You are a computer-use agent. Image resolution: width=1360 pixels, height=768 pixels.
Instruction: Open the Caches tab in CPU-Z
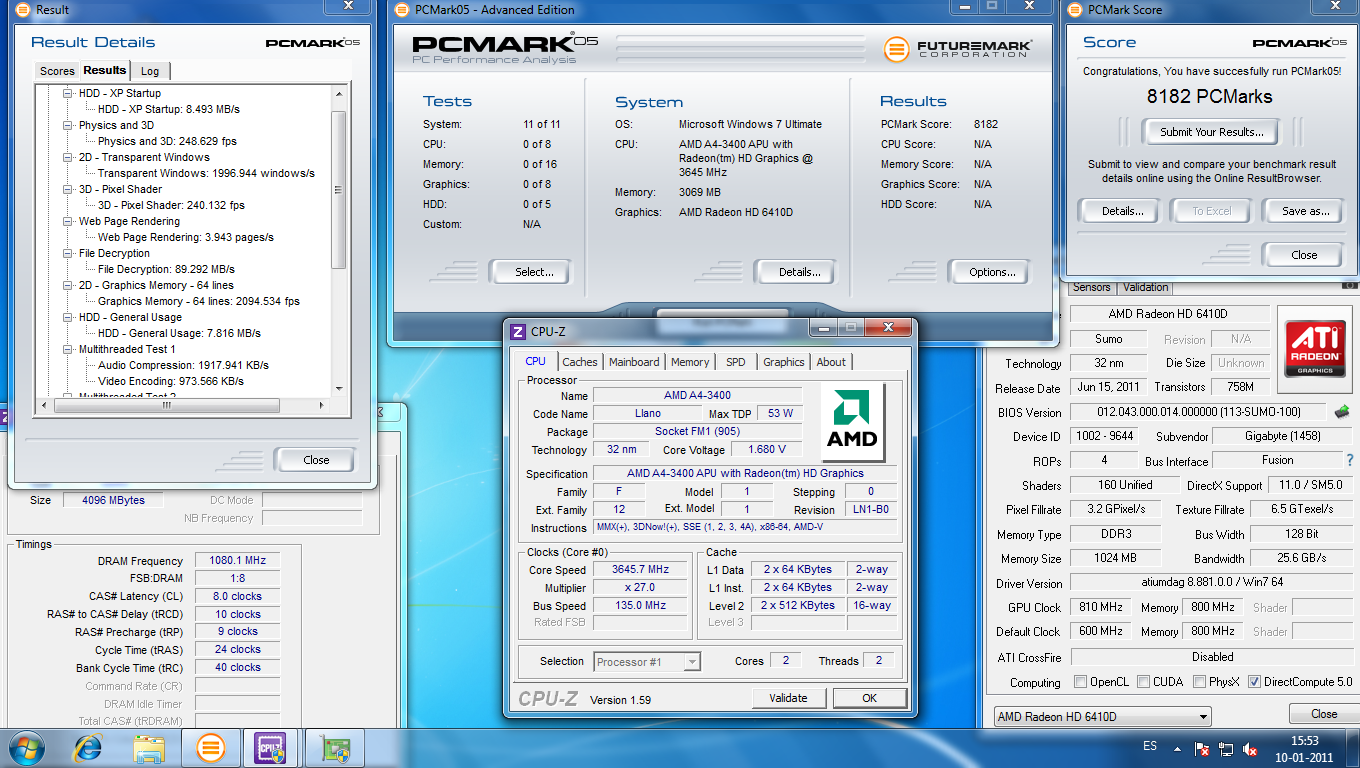[x=579, y=362]
